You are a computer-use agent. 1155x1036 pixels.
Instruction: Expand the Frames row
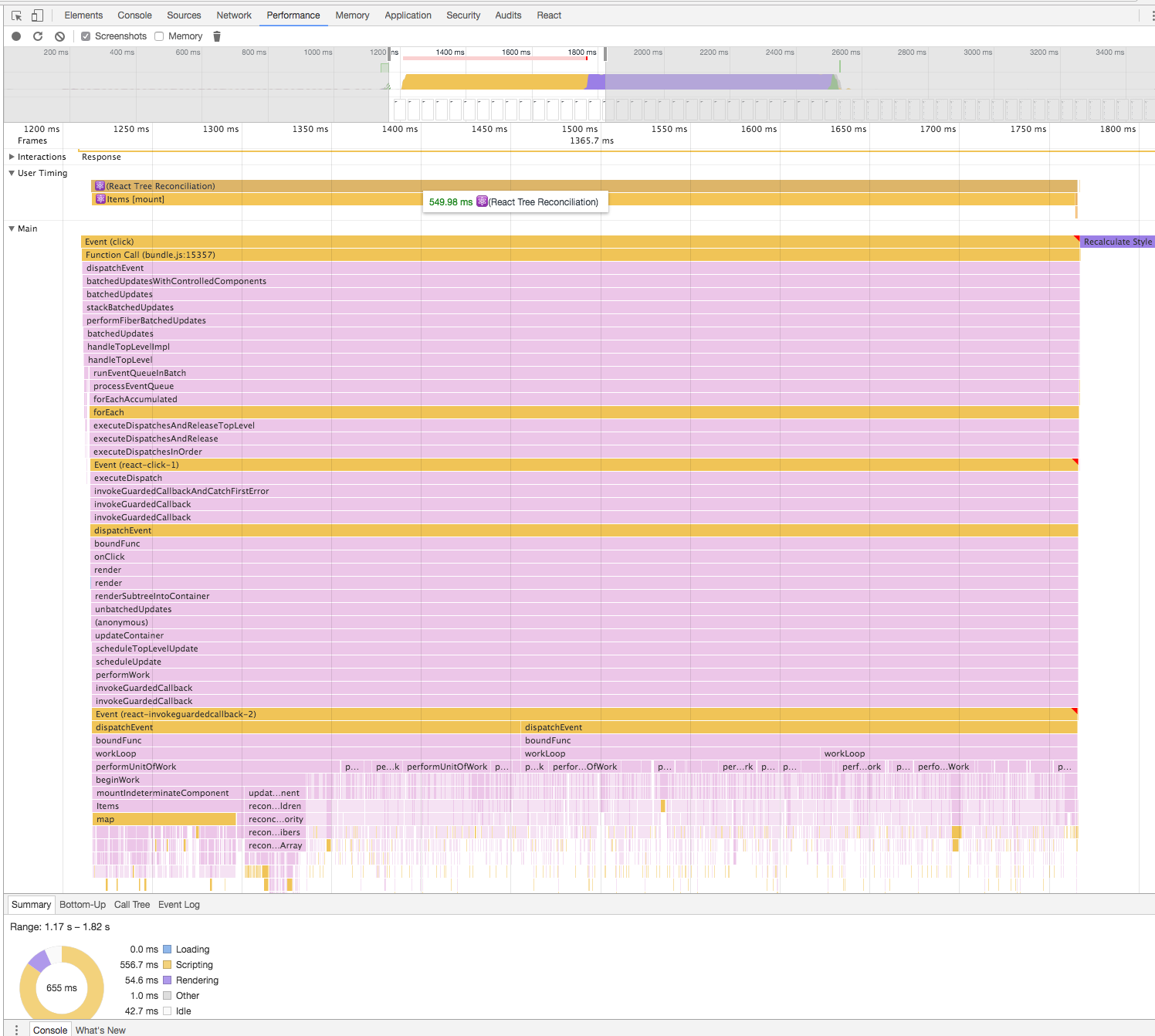[32, 139]
